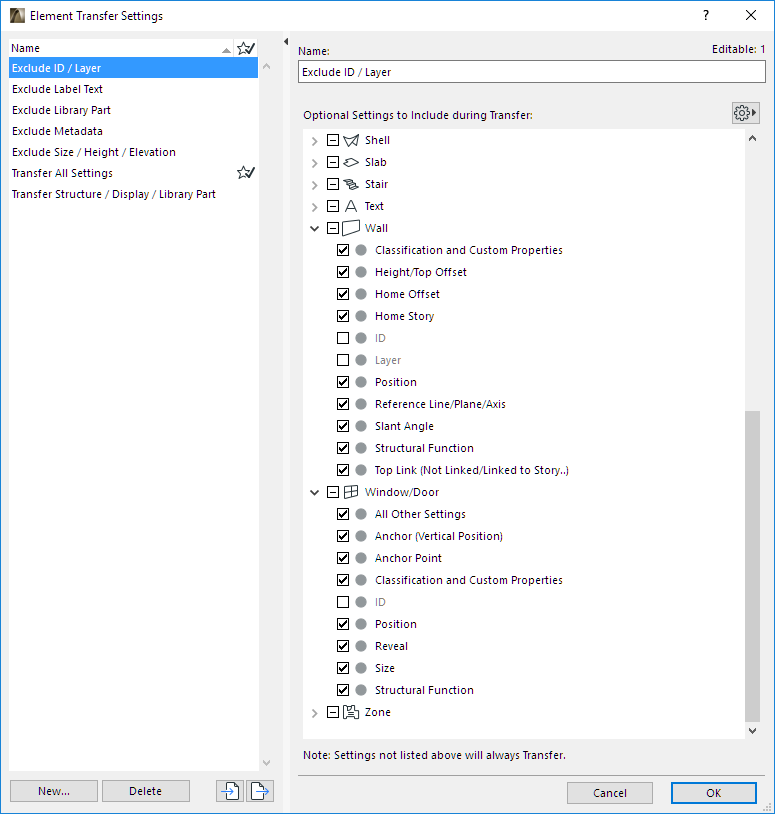Uncheck Wall Classification and Custom Properties
The width and height of the screenshot is (775, 814).
[x=343, y=250]
